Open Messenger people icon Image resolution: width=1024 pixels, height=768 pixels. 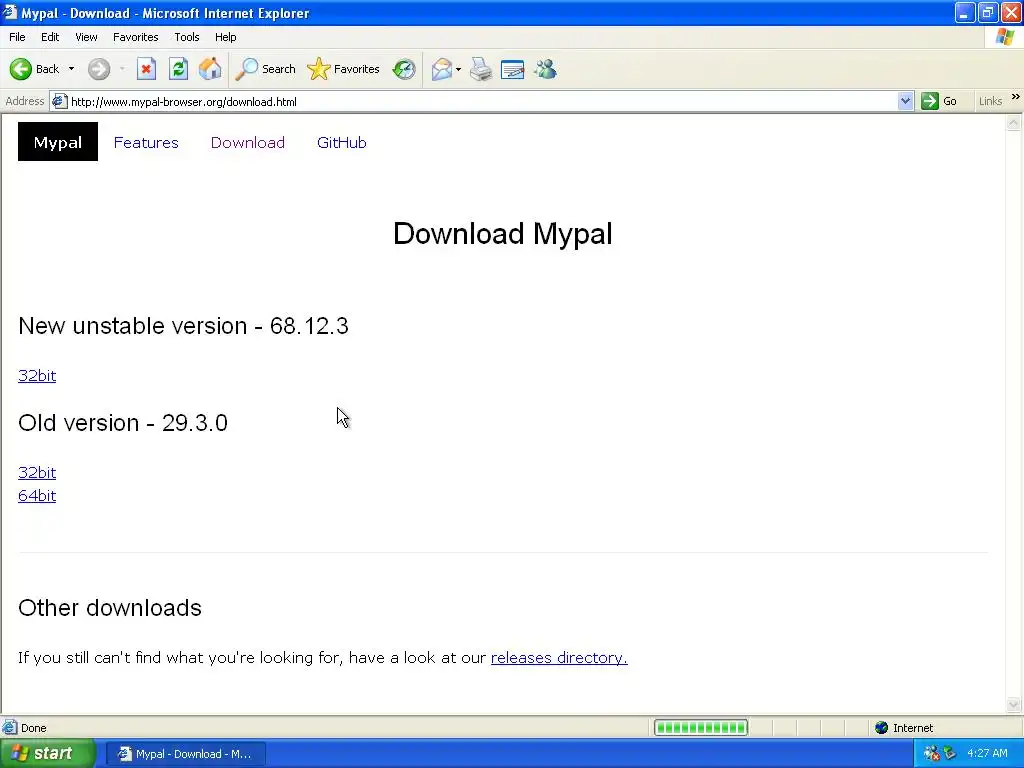pyautogui.click(x=545, y=69)
